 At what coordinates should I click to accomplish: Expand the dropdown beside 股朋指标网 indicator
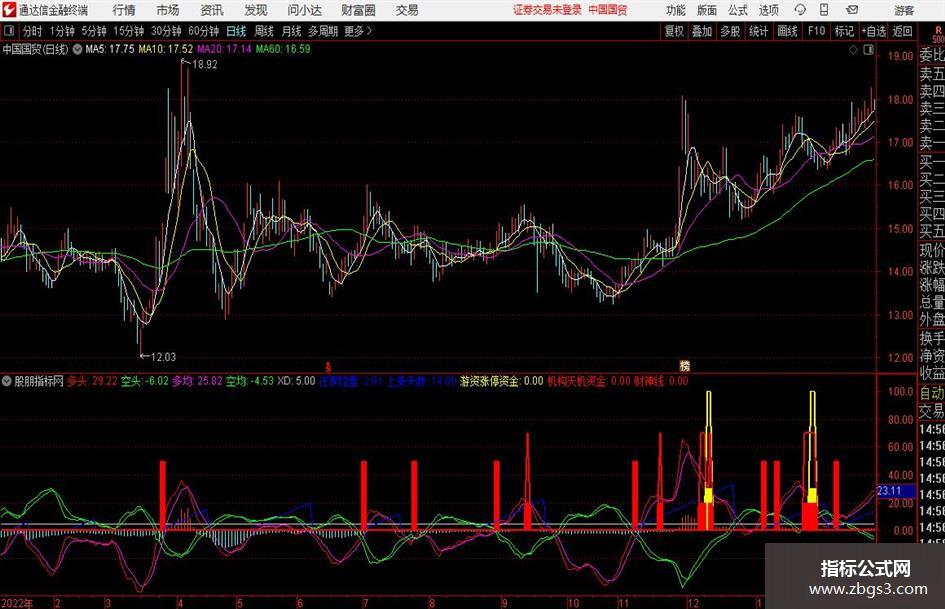[7, 381]
